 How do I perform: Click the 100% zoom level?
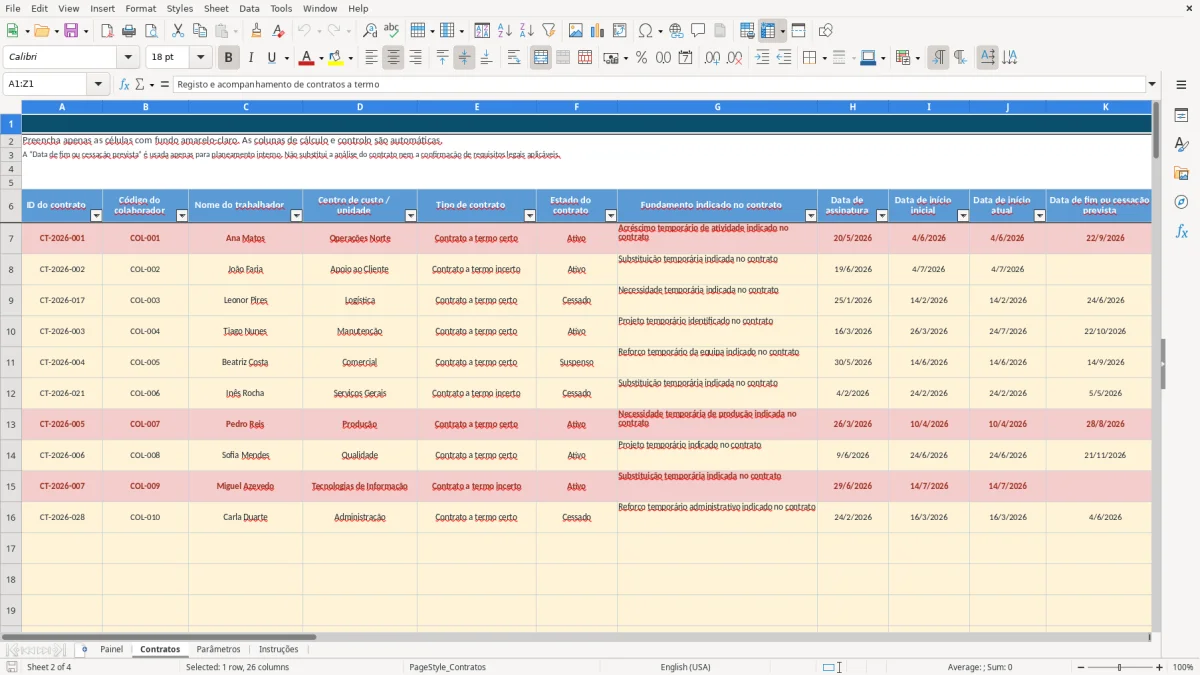click(x=1183, y=667)
